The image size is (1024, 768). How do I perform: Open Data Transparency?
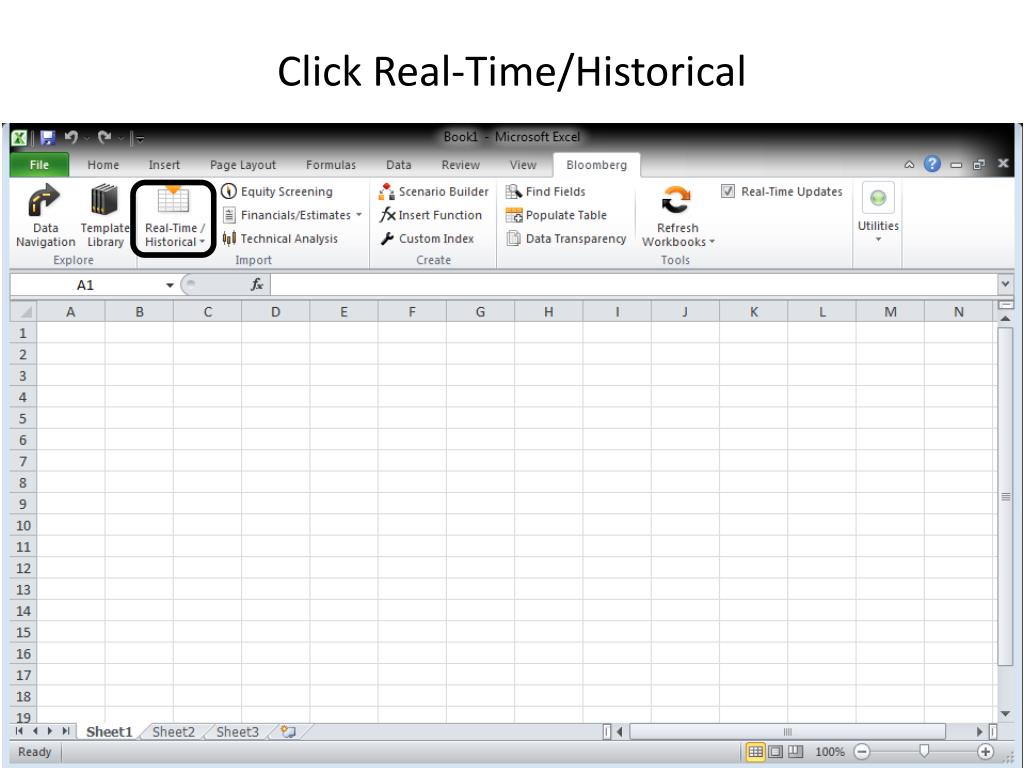(x=566, y=238)
